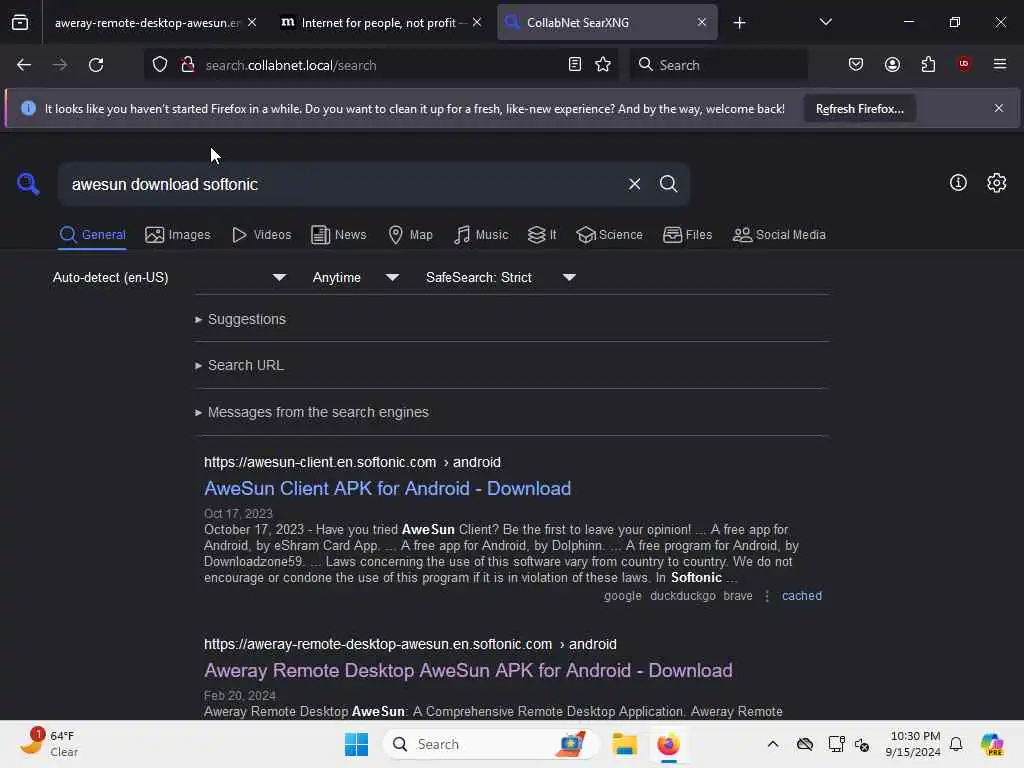This screenshot has width=1024, height=768.
Task: Select News search category
Action: 338,235
